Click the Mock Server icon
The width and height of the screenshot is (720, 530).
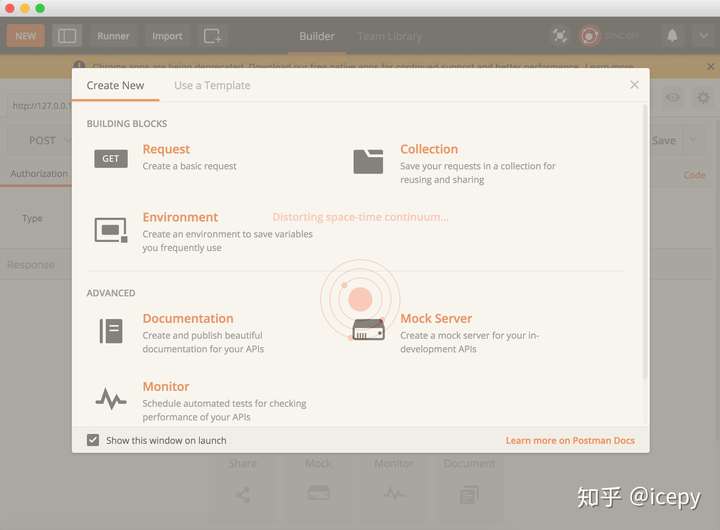(368, 329)
